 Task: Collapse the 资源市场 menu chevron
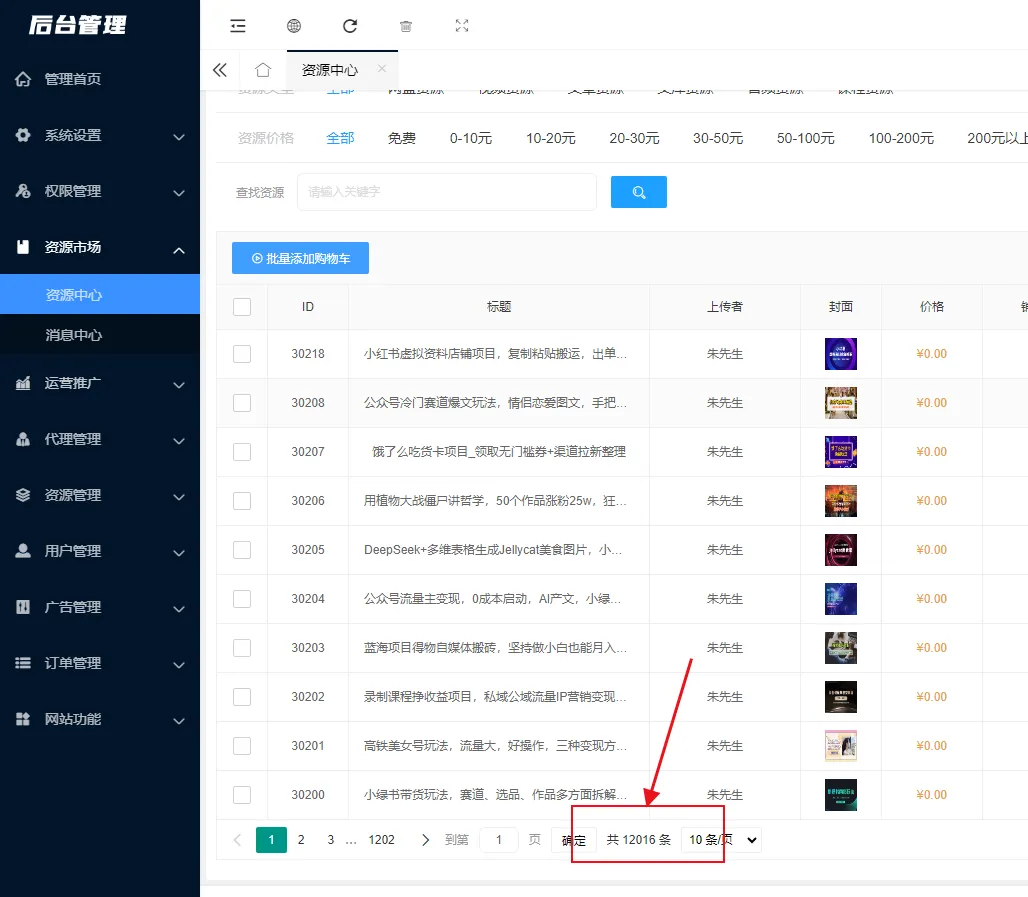(x=178, y=250)
